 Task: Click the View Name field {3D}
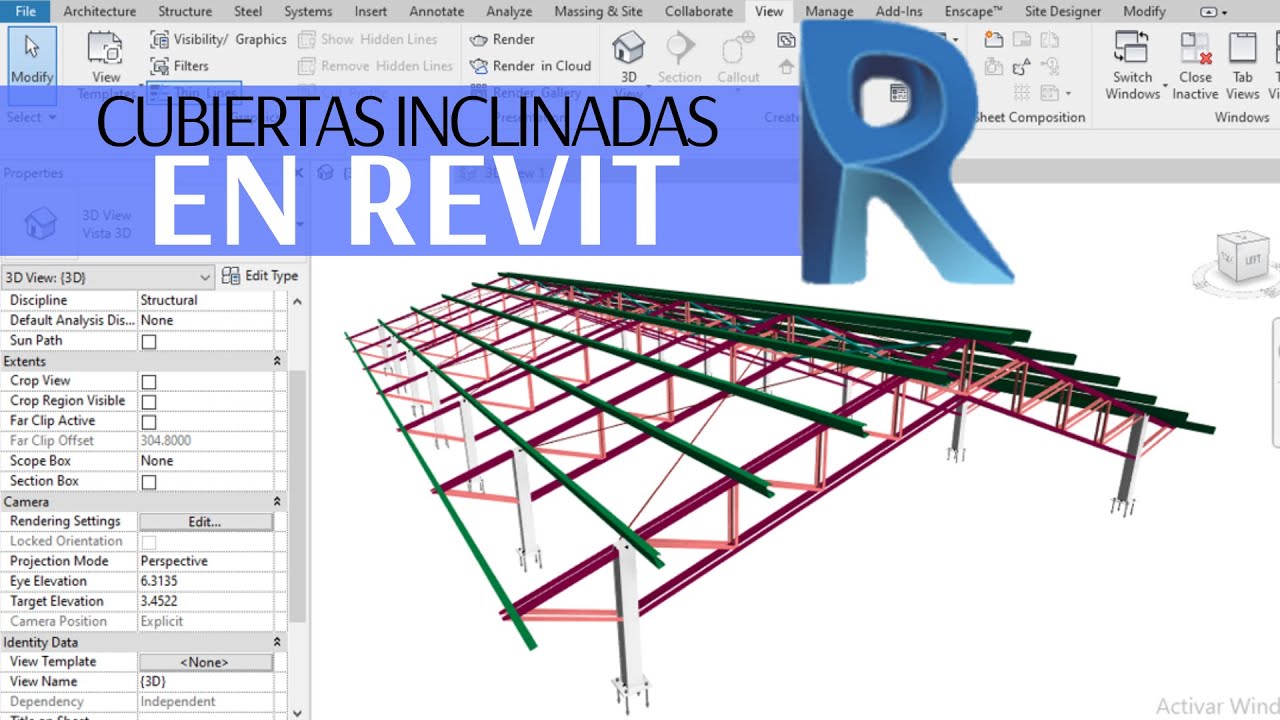pyautogui.click(x=205, y=682)
